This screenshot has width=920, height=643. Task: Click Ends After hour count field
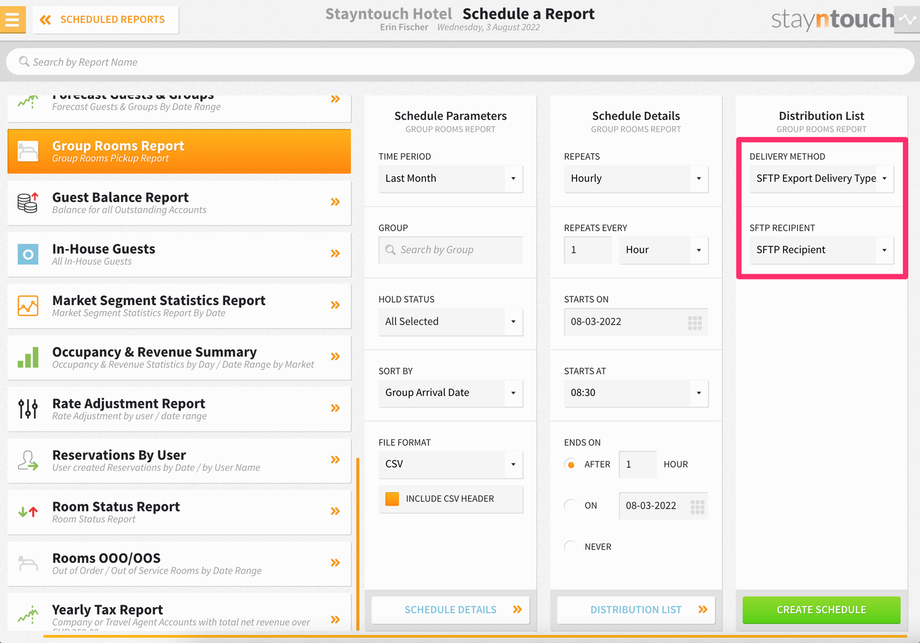637,464
